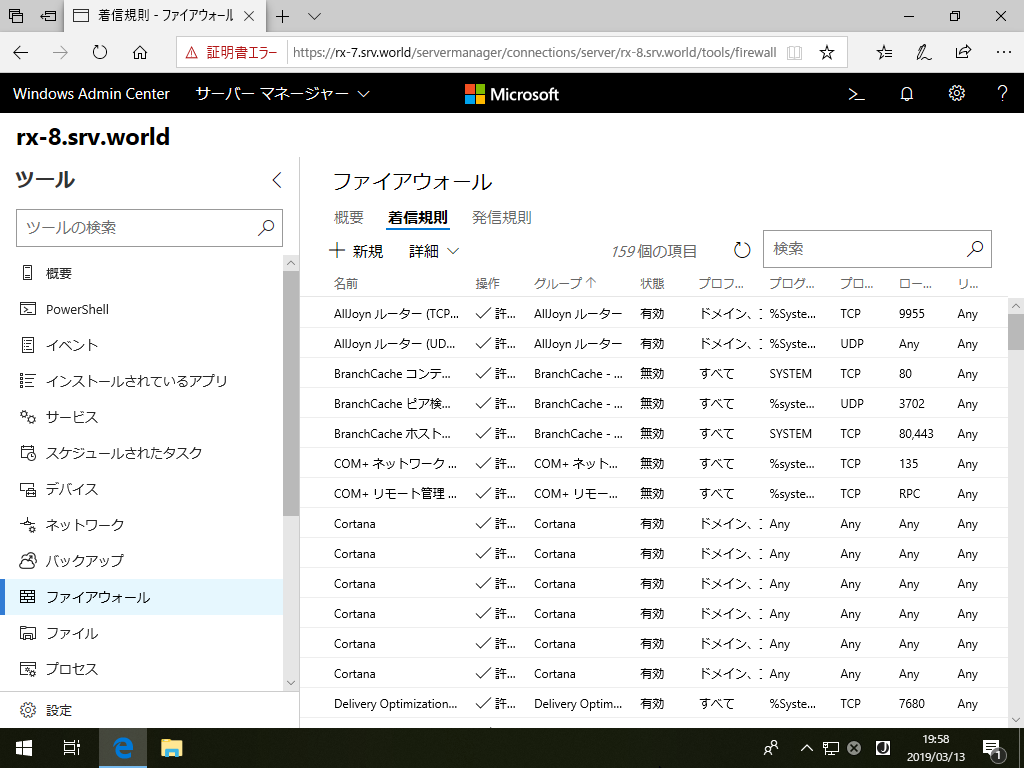Open File Explorer from the taskbar

coord(172,748)
